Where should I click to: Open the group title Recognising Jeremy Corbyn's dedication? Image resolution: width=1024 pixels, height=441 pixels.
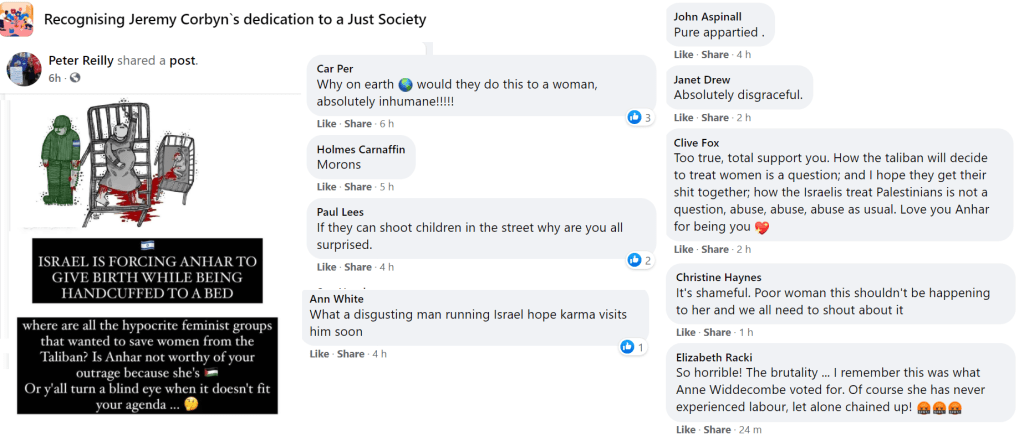235,19
